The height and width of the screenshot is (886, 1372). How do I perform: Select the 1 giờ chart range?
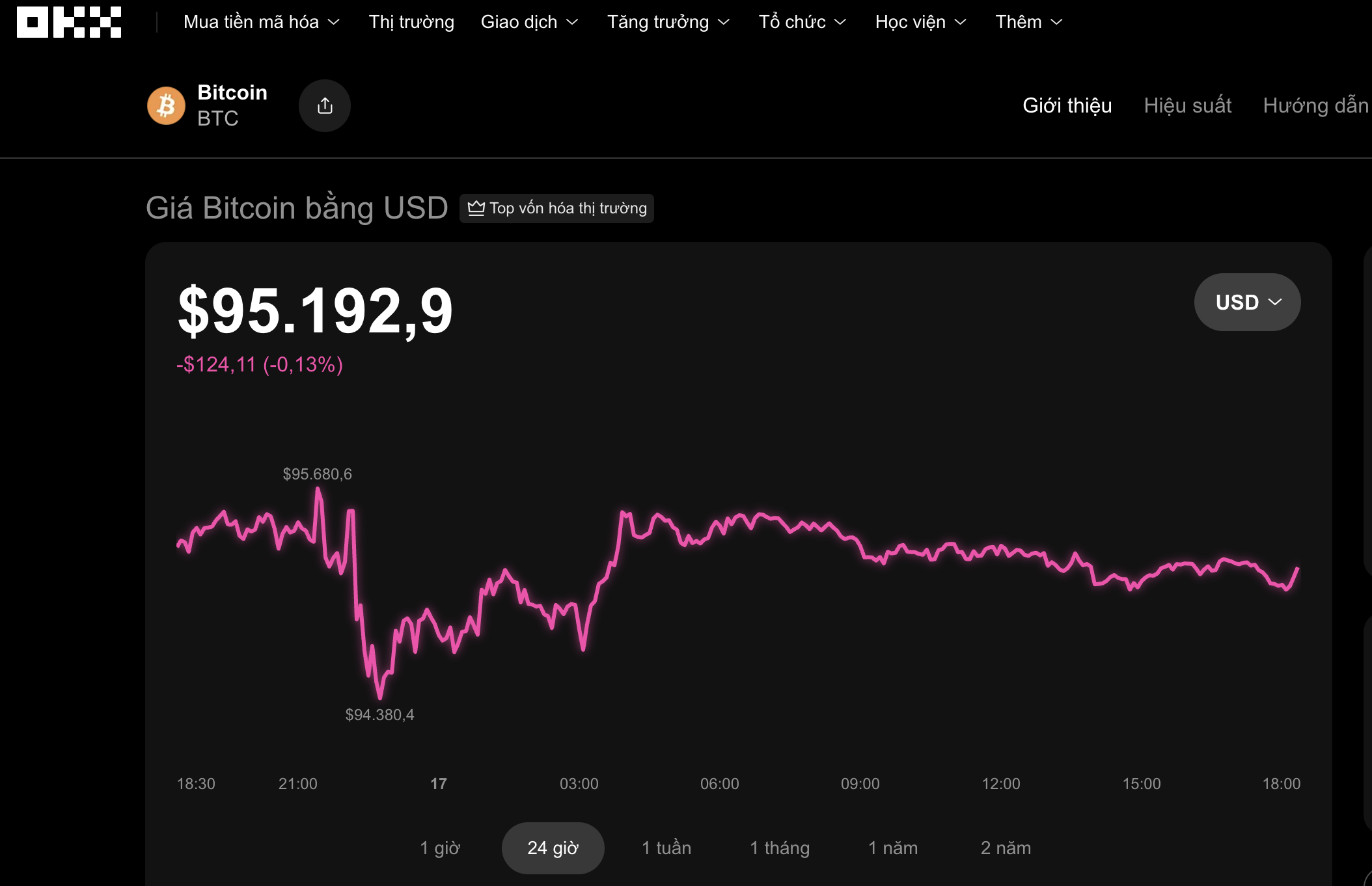(x=440, y=848)
